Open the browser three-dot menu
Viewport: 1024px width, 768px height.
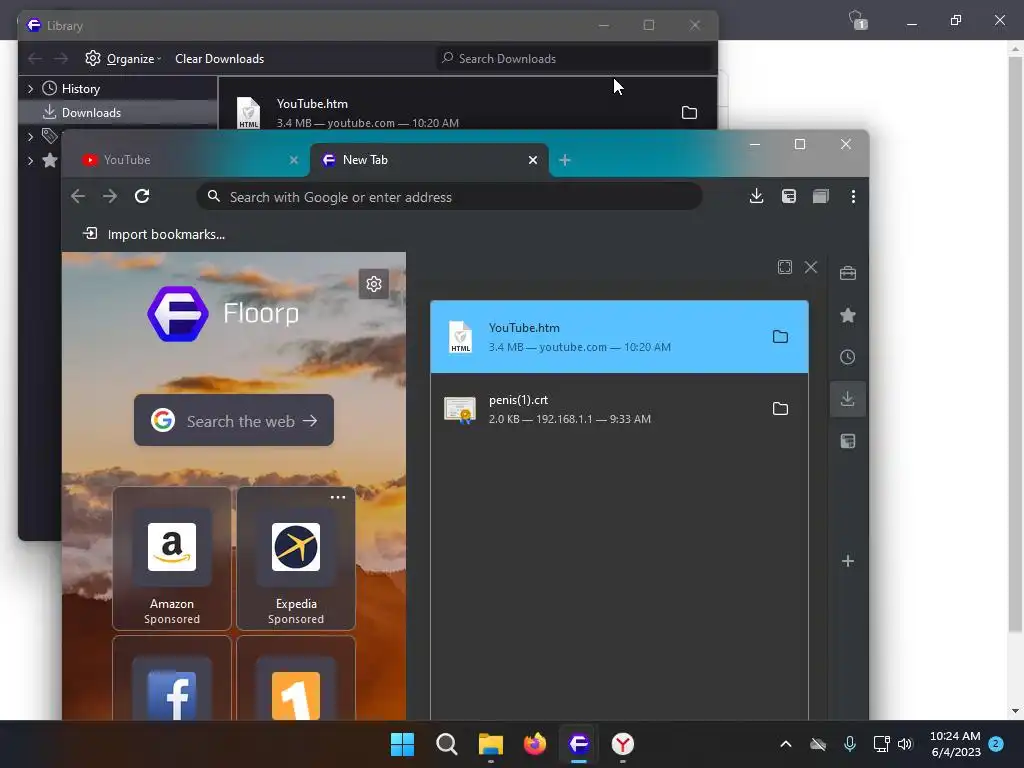[x=853, y=196]
